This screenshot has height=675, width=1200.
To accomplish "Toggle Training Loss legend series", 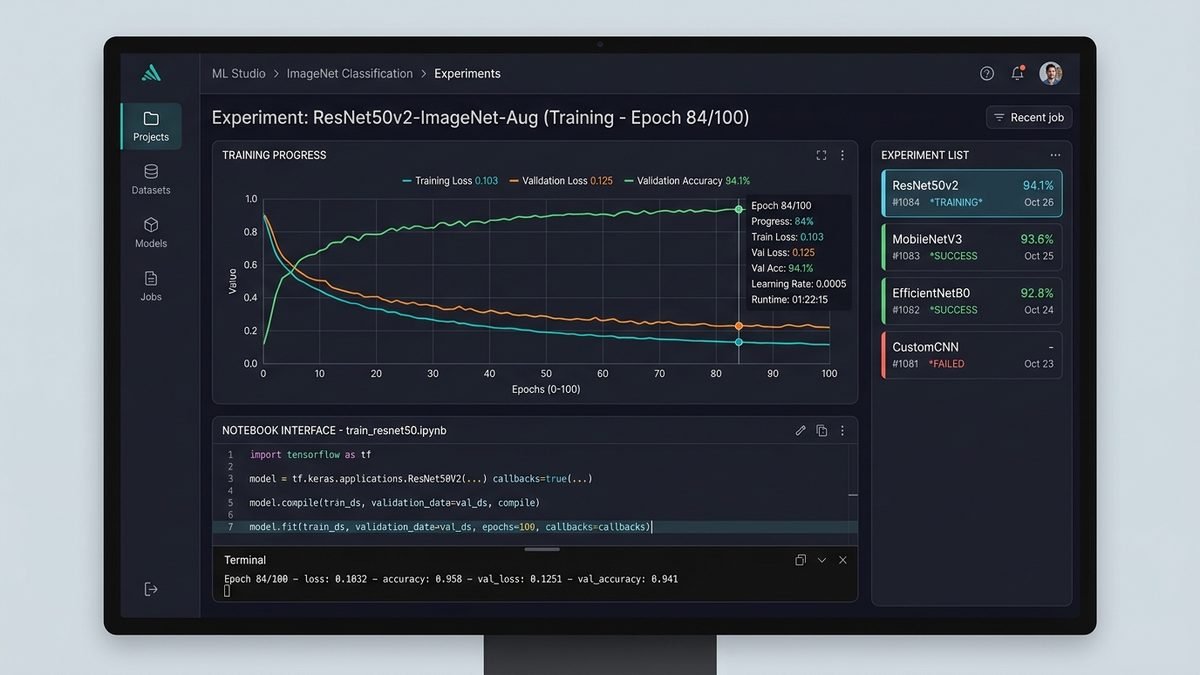I will [449, 181].
